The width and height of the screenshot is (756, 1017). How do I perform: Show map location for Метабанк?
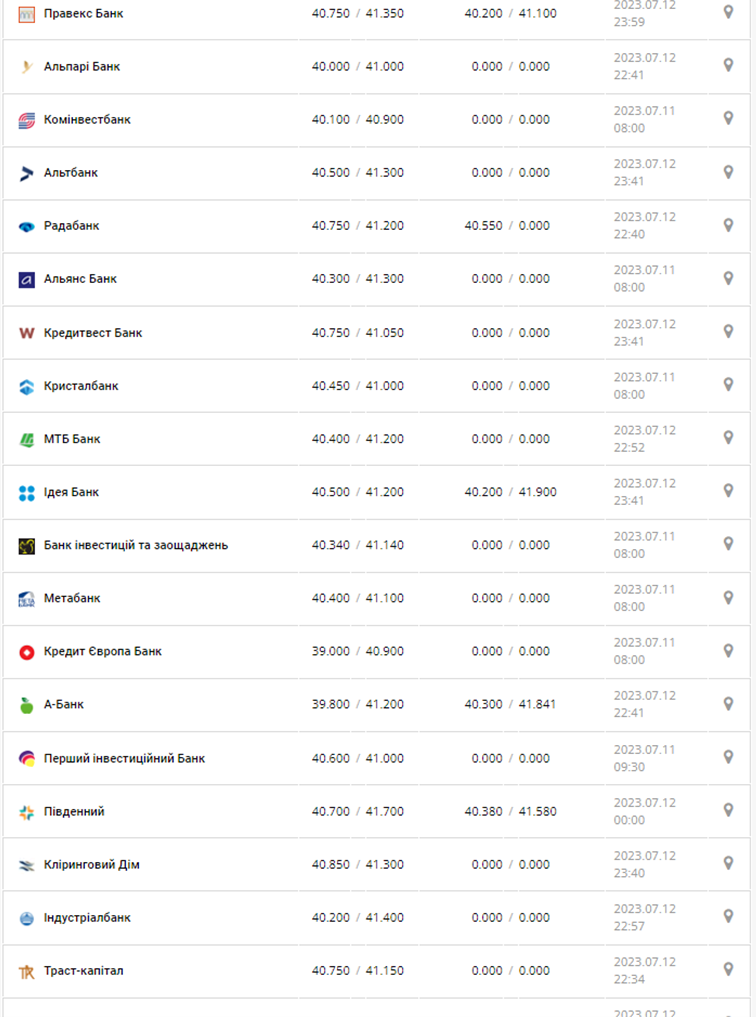click(728, 597)
